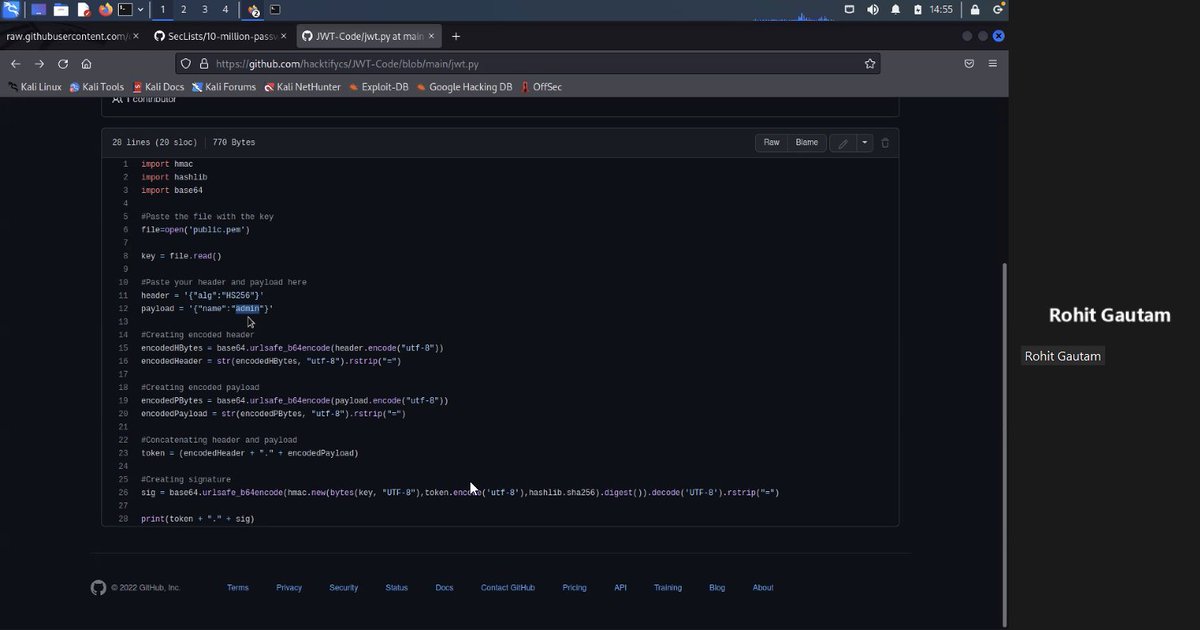Open the Kali applications menu icon

click(x=11, y=9)
